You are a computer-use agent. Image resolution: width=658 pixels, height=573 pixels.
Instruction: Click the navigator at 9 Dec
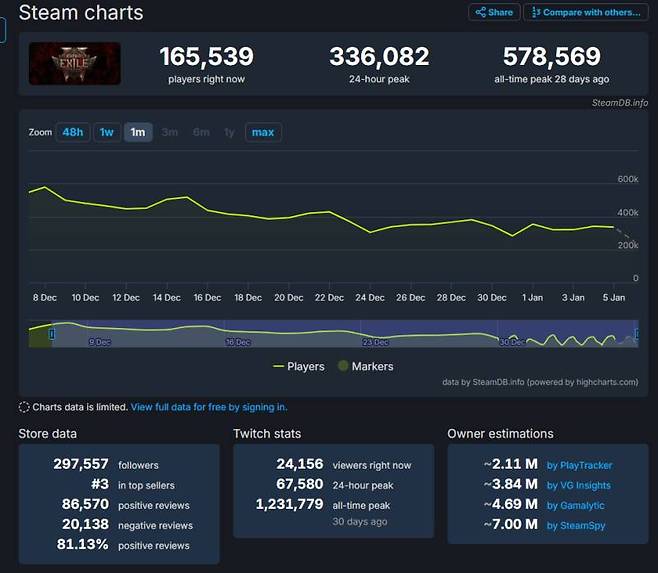tap(100, 342)
